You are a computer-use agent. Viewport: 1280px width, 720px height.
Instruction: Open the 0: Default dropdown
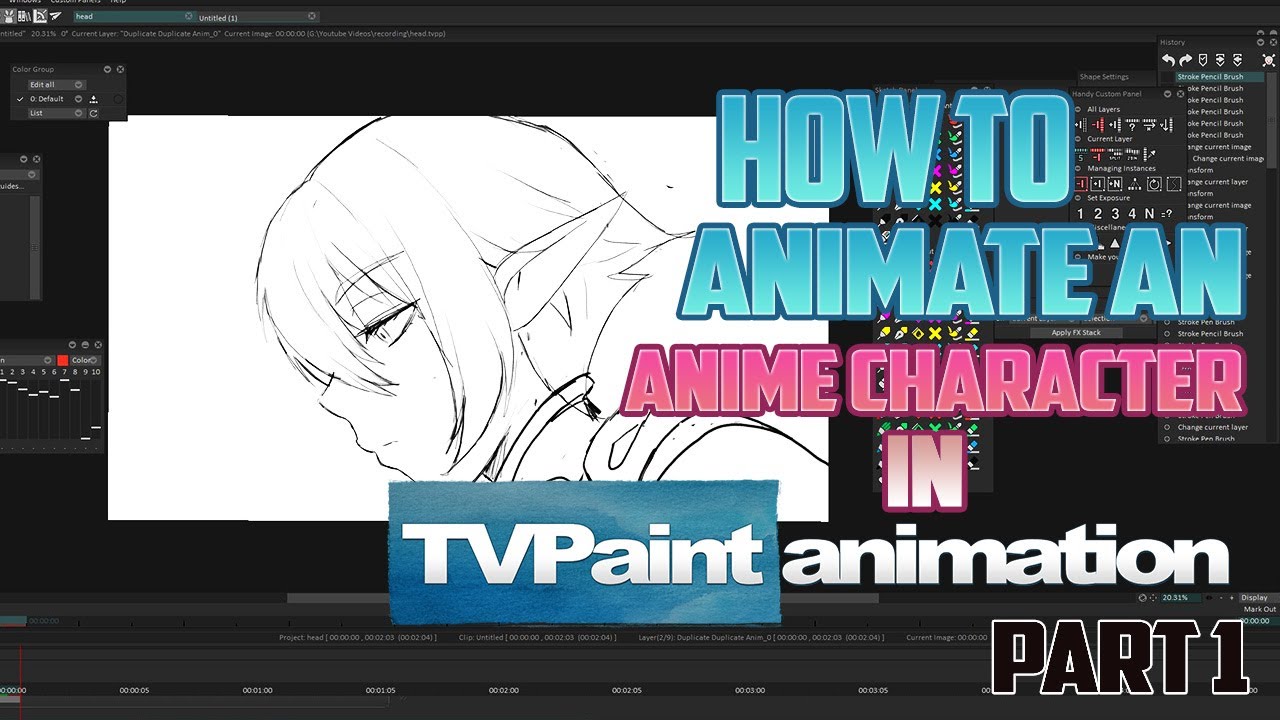(78, 99)
